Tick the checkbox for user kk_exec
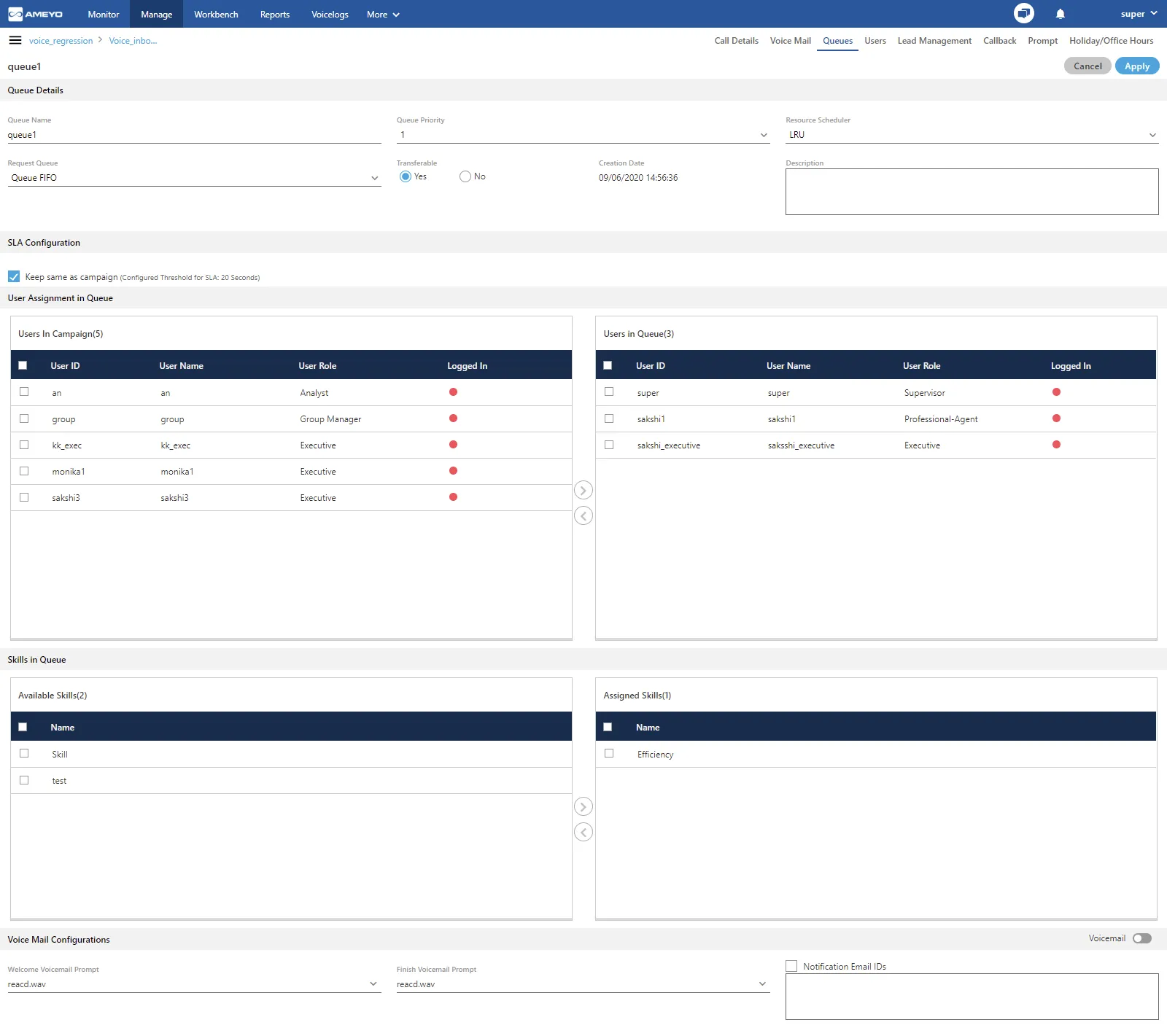Viewport: 1167px width, 1036px height. [24, 445]
